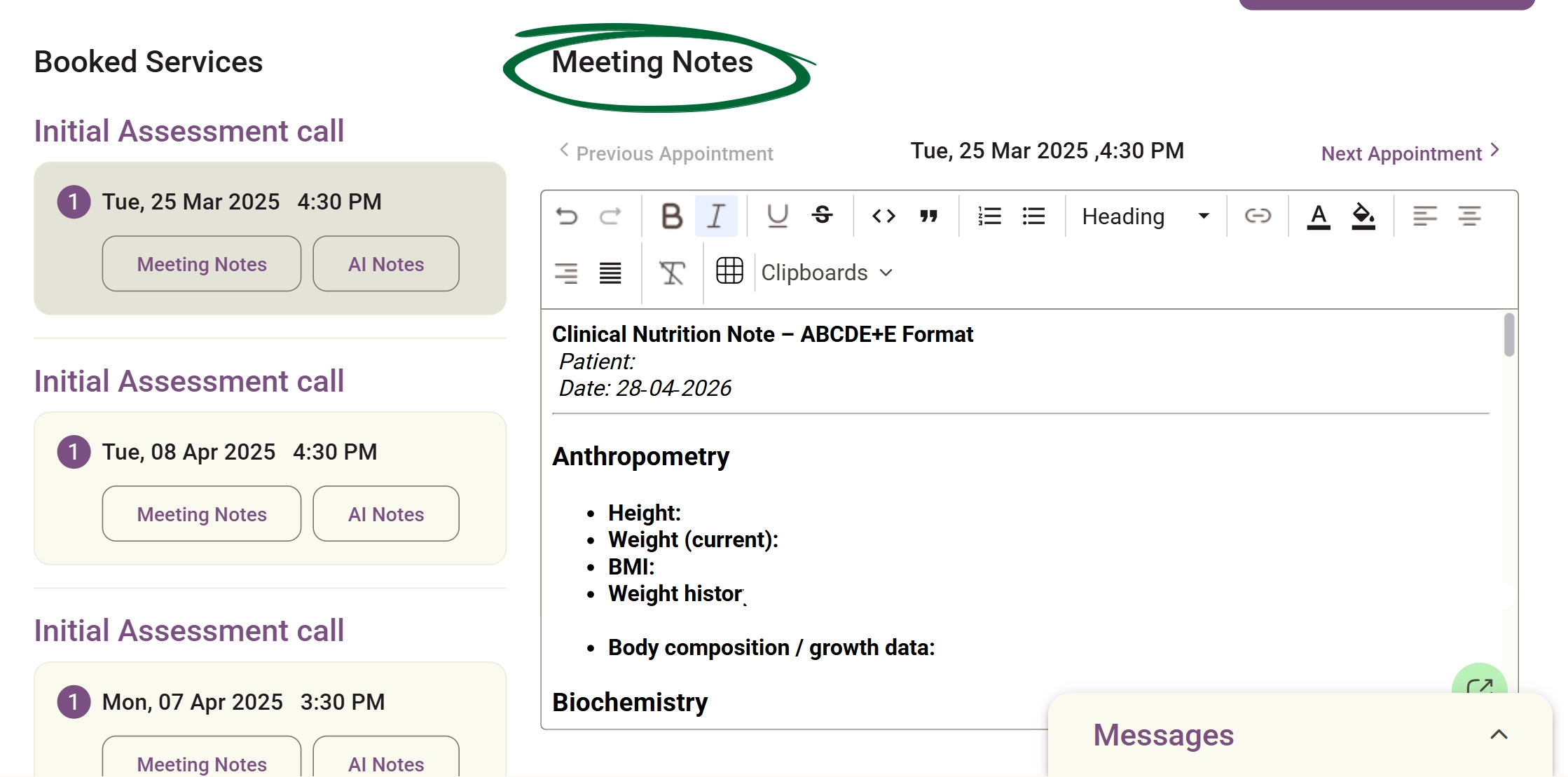Open AI Notes for 08 Apr 2025 appointment
Viewport: 1568px width, 777px height.
coord(386,514)
